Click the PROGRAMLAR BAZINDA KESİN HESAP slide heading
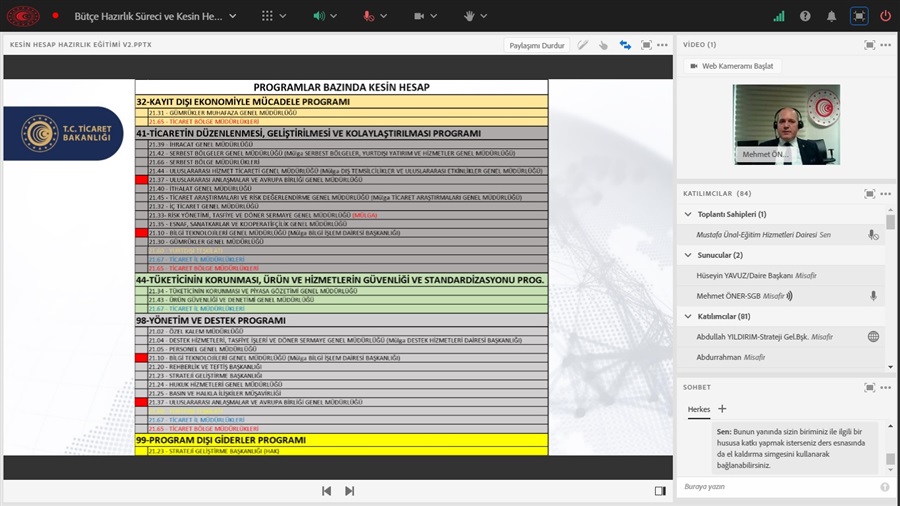This screenshot has height=506, width=900. tap(342, 87)
